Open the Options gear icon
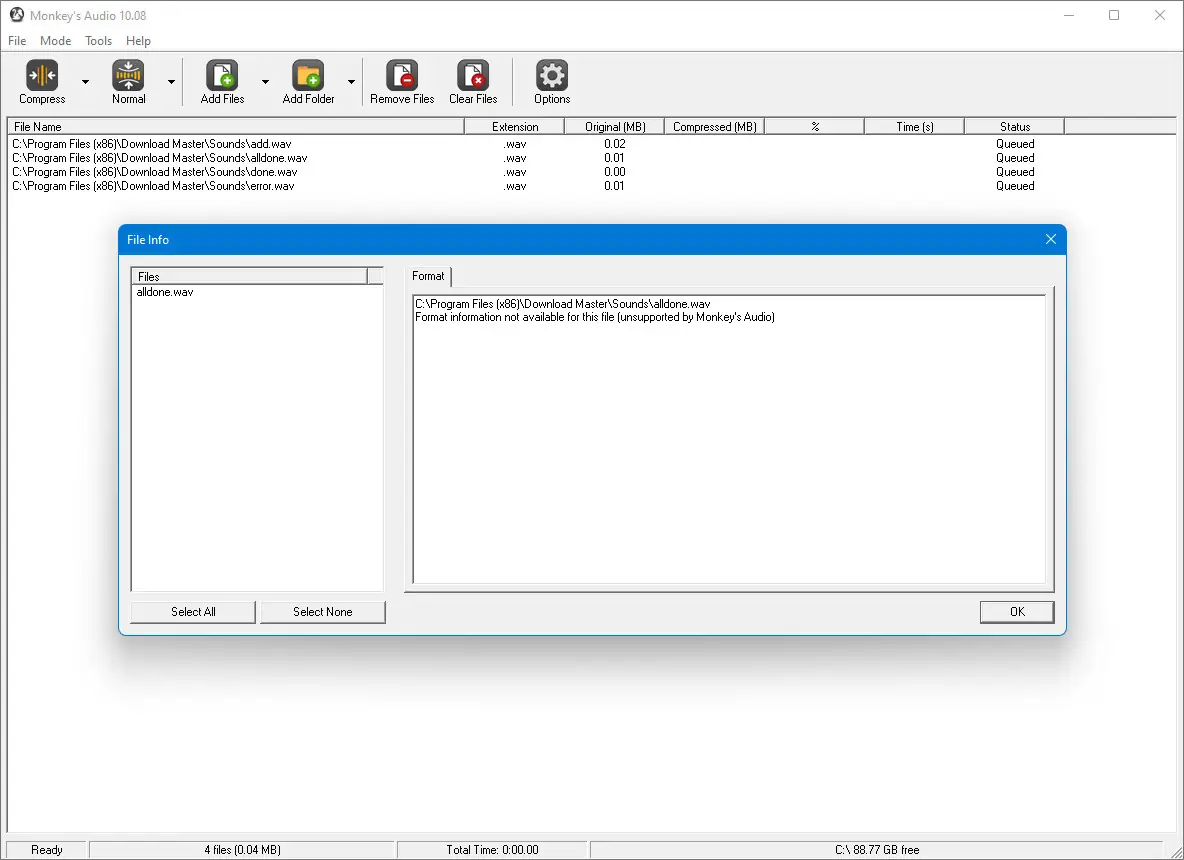The image size is (1184, 860). [x=552, y=76]
